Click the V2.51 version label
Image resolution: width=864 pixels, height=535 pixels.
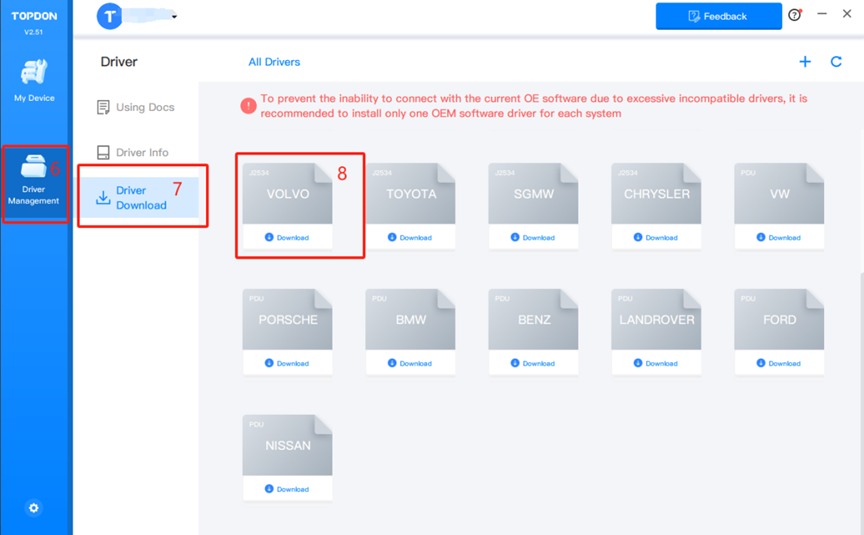pyautogui.click(x=34, y=32)
